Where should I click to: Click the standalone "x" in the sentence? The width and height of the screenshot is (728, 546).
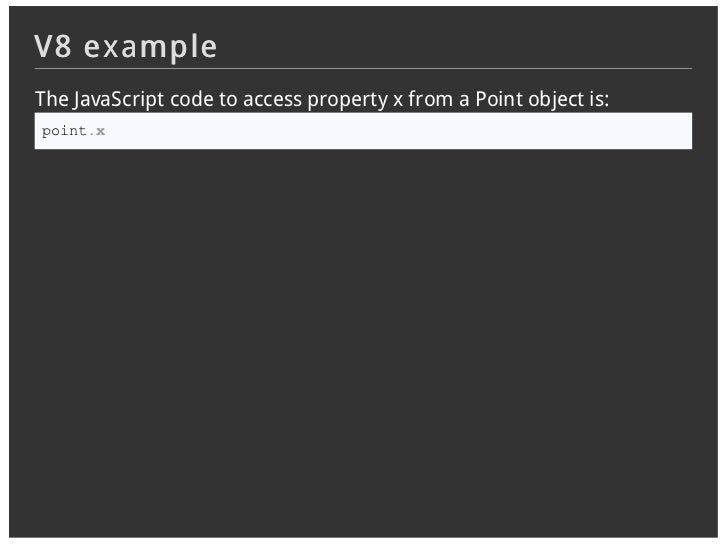click(x=398, y=100)
